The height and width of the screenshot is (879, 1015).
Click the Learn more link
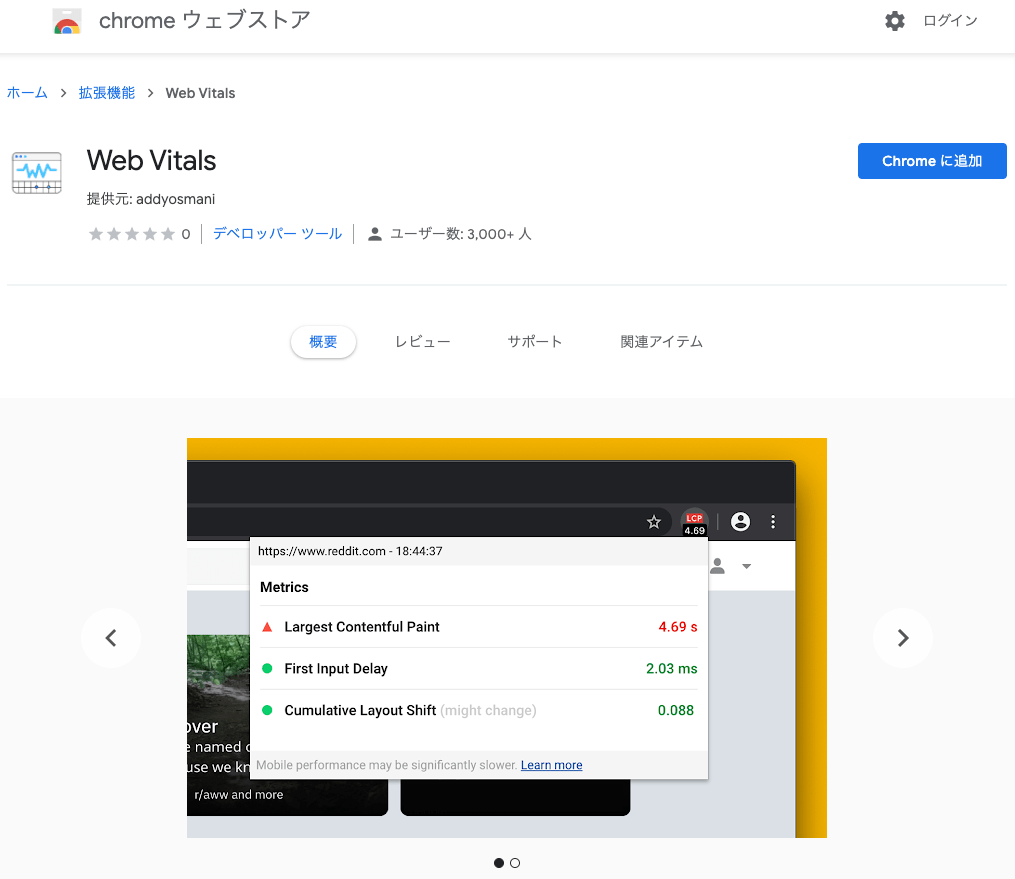[552, 765]
